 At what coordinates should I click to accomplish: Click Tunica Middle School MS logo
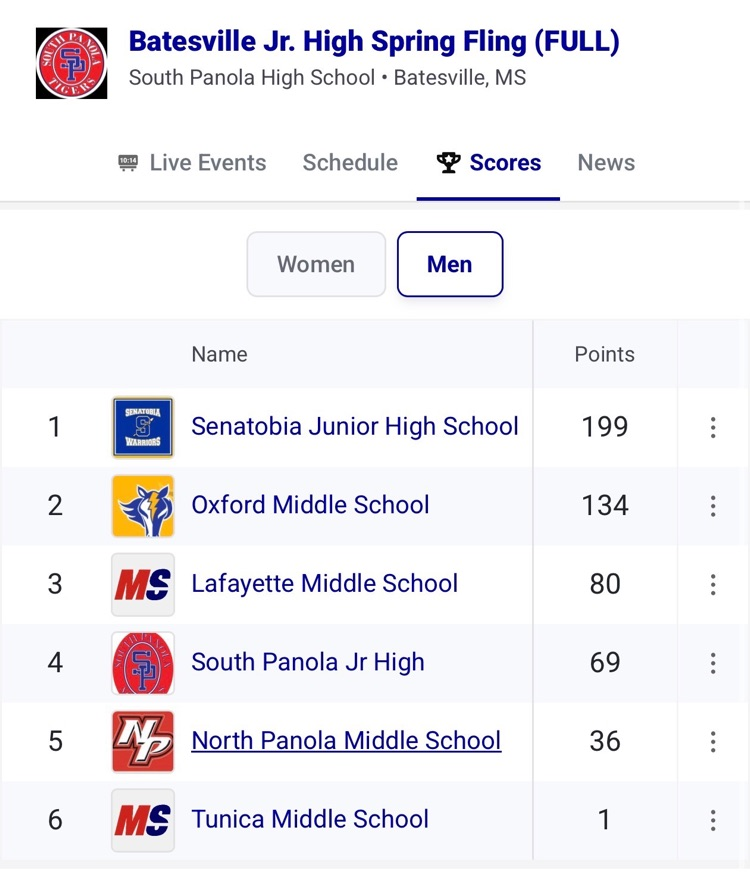click(143, 820)
